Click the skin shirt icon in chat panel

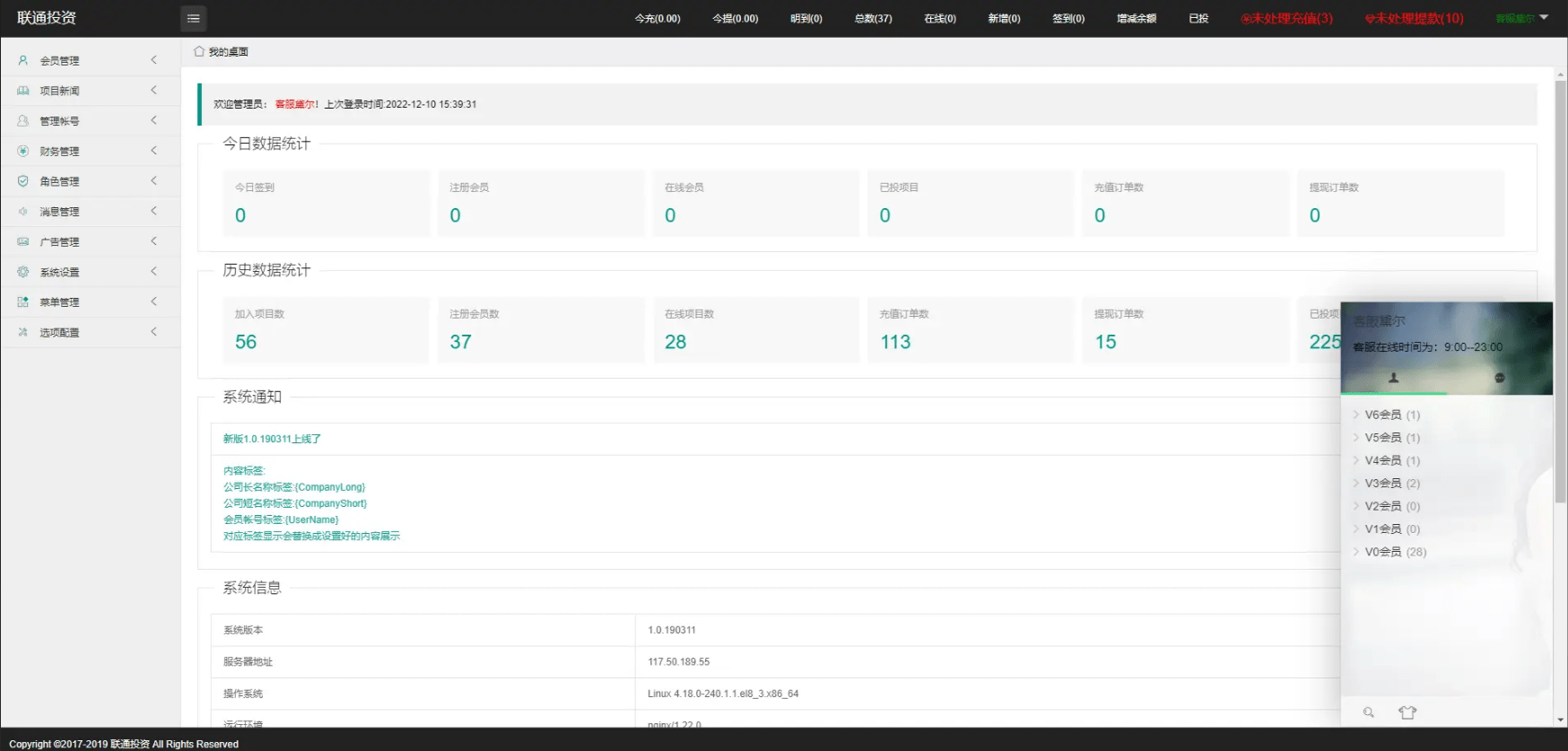point(1407,712)
